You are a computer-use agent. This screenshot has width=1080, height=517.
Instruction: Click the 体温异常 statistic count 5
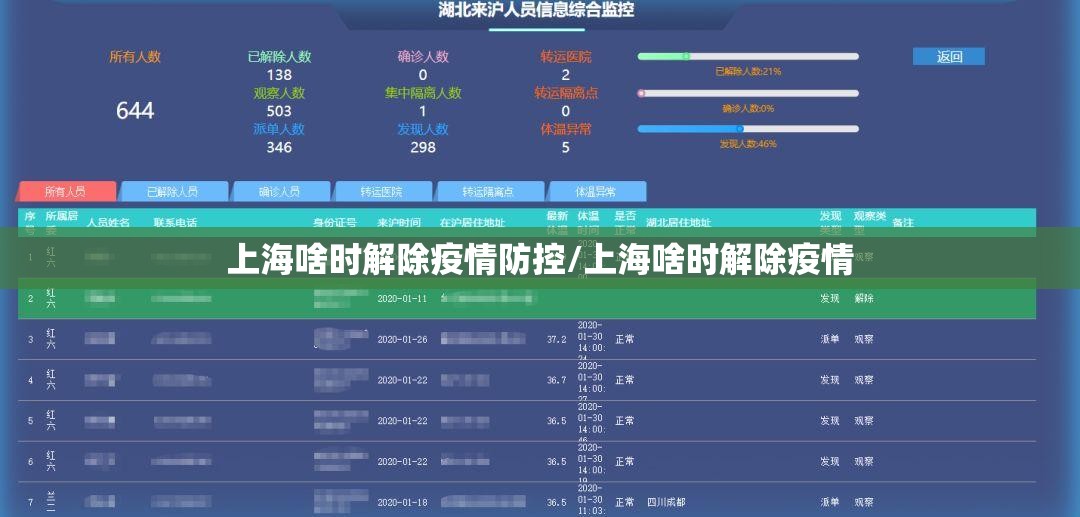(x=566, y=147)
